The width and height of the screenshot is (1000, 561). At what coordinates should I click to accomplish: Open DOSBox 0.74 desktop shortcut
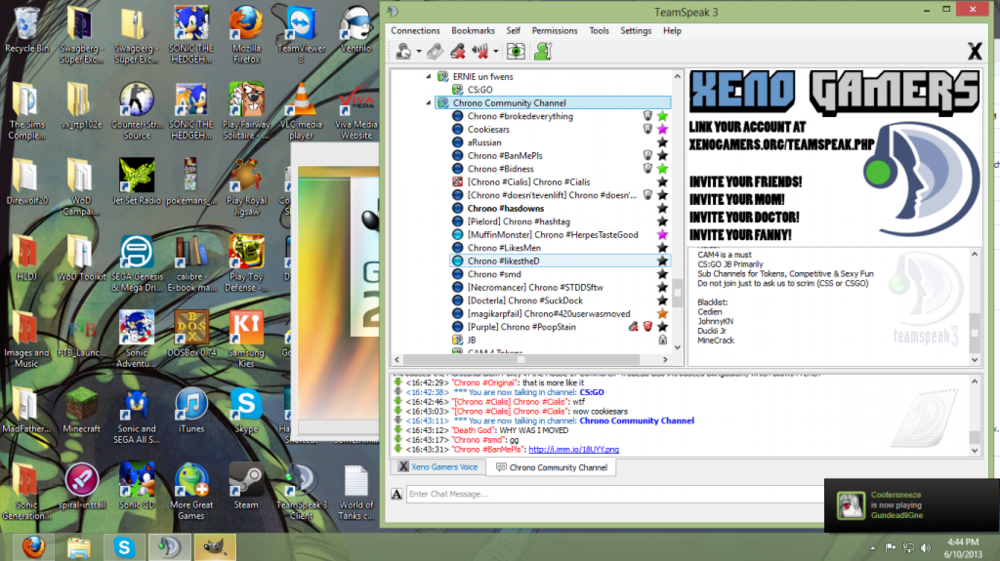[191, 335]
